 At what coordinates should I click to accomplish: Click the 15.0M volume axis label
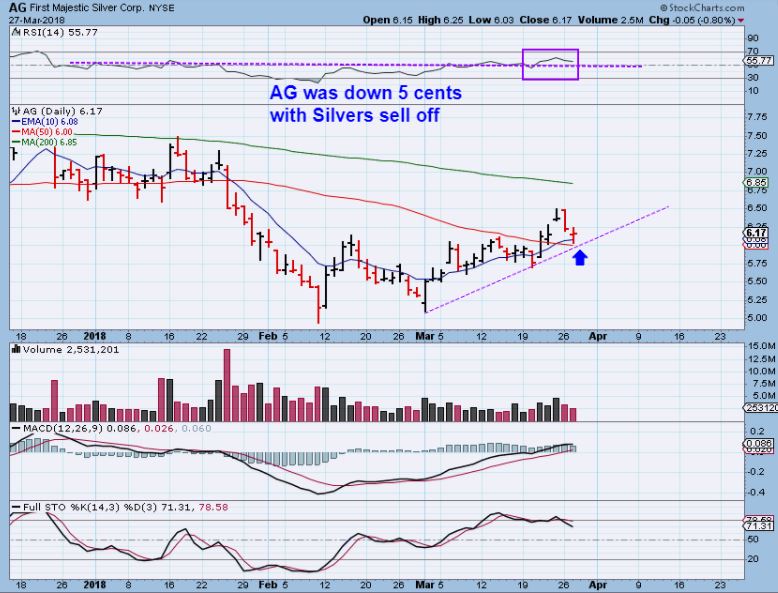[x=762, y=346]
